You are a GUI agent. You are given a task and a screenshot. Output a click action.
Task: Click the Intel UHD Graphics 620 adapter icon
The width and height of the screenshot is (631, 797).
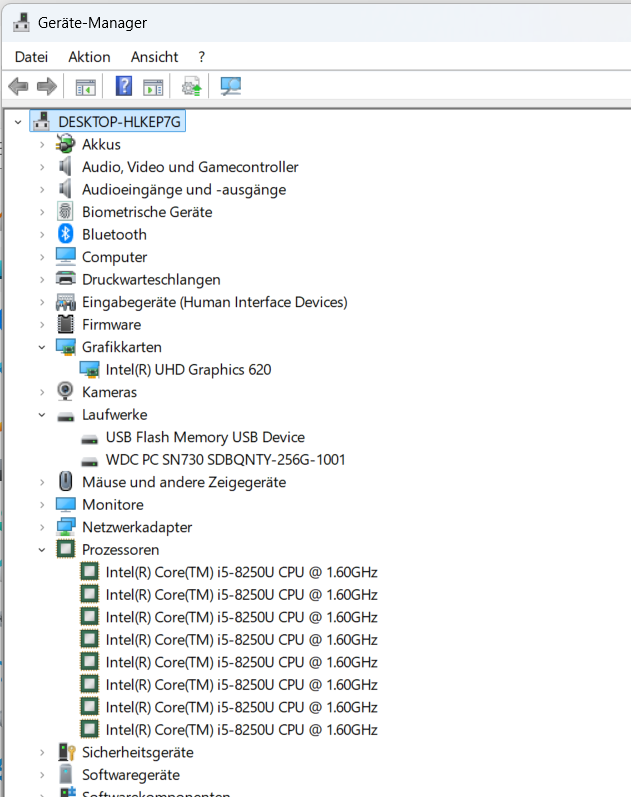click(x=89, y=370)
